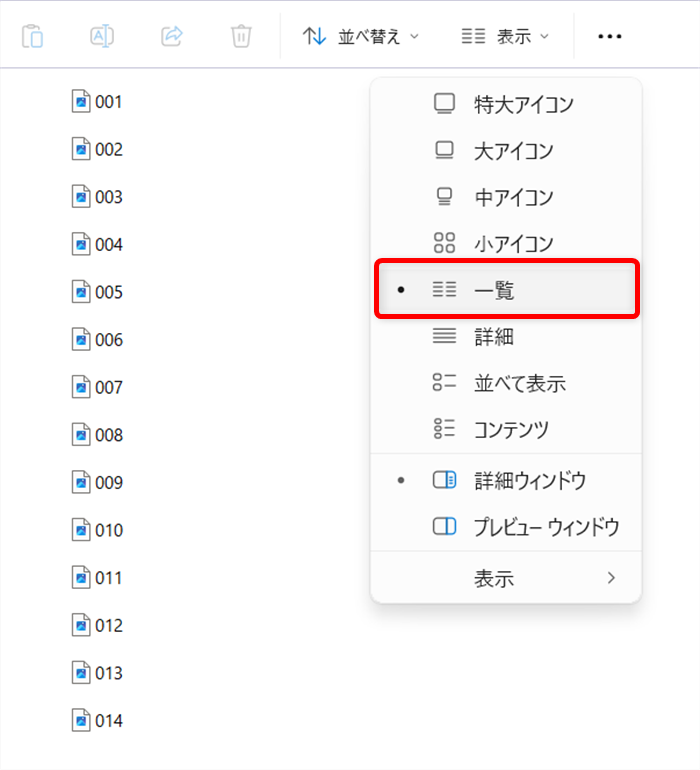Click the image file icon for 001
Screen dimensions: 700x770
tap(81, 101)
